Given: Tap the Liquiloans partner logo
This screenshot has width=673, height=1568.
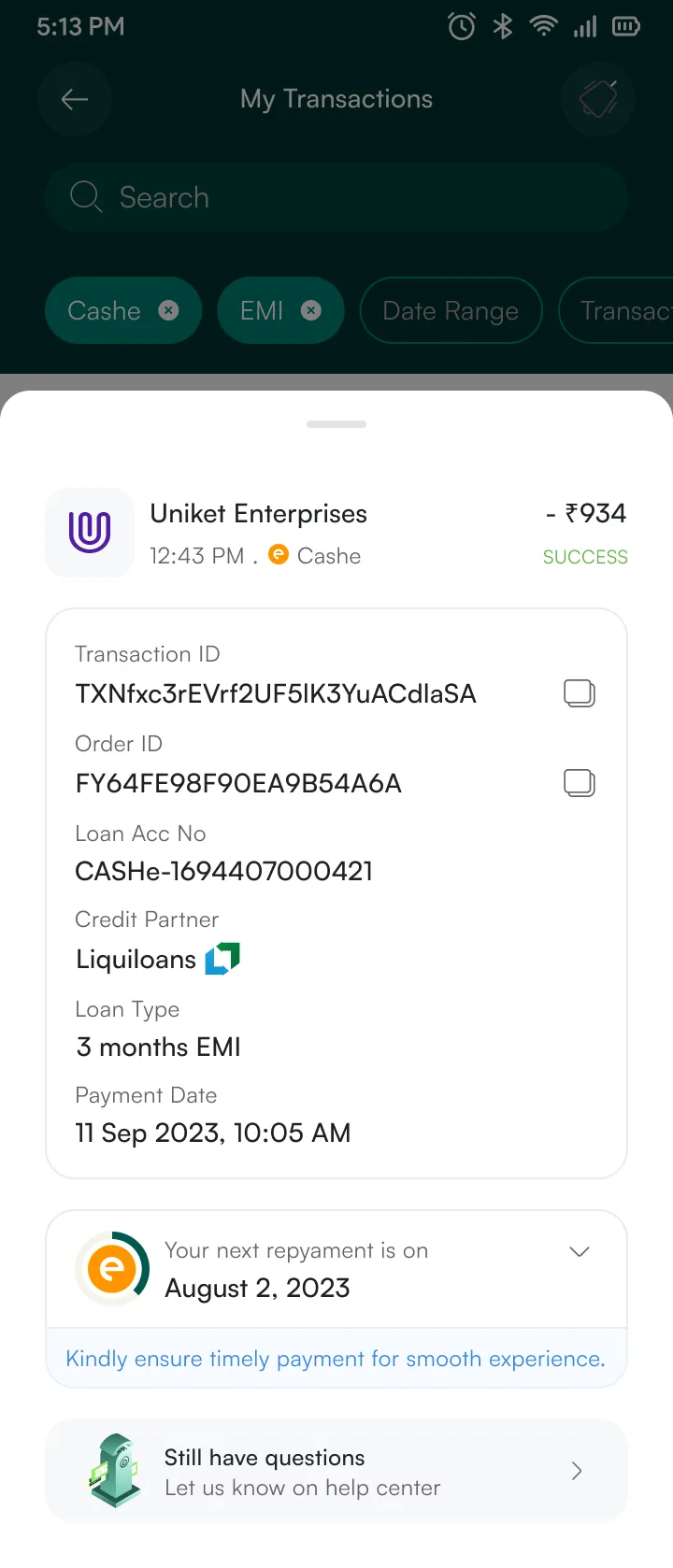Looking at the screenshot, I should click(222, 959).
